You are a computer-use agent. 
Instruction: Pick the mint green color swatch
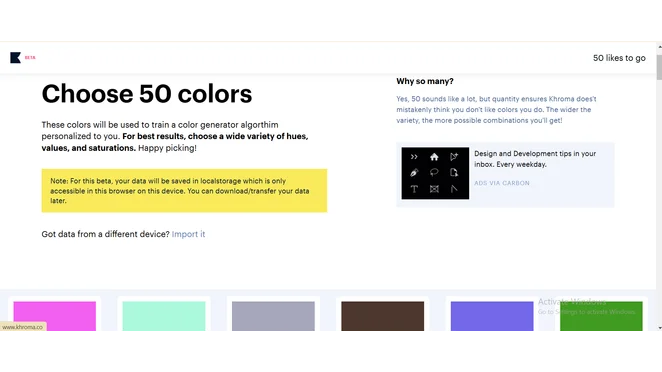tap(164, 316)
